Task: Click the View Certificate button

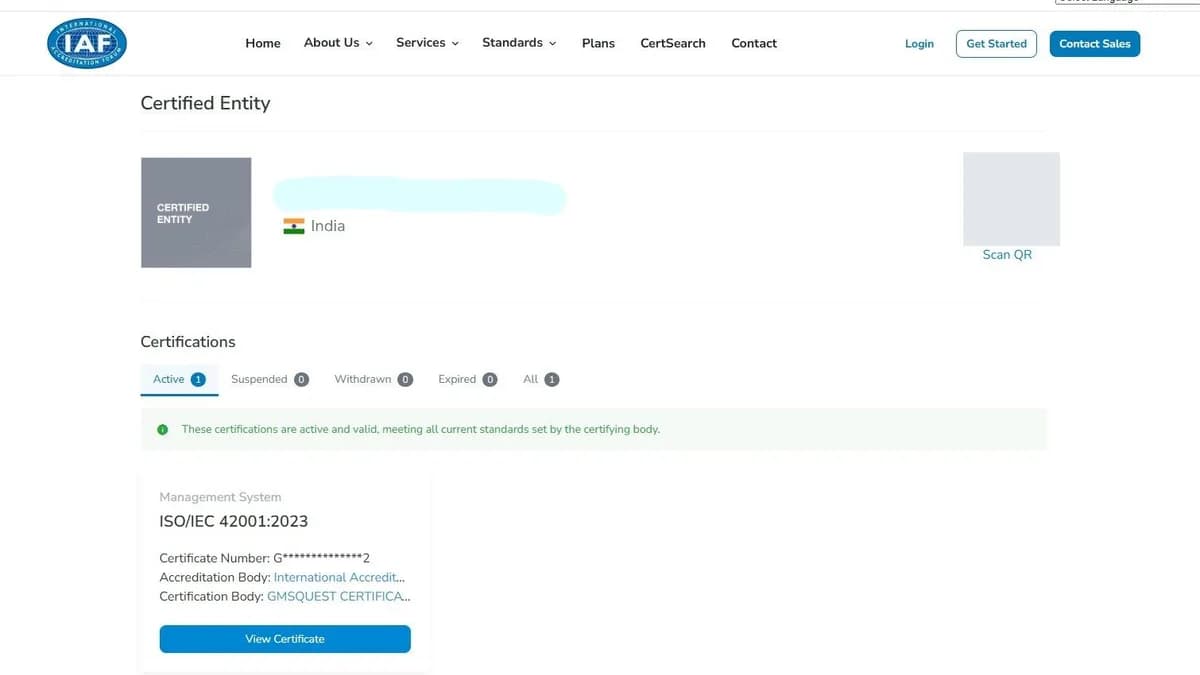Action: coord(285,639)
